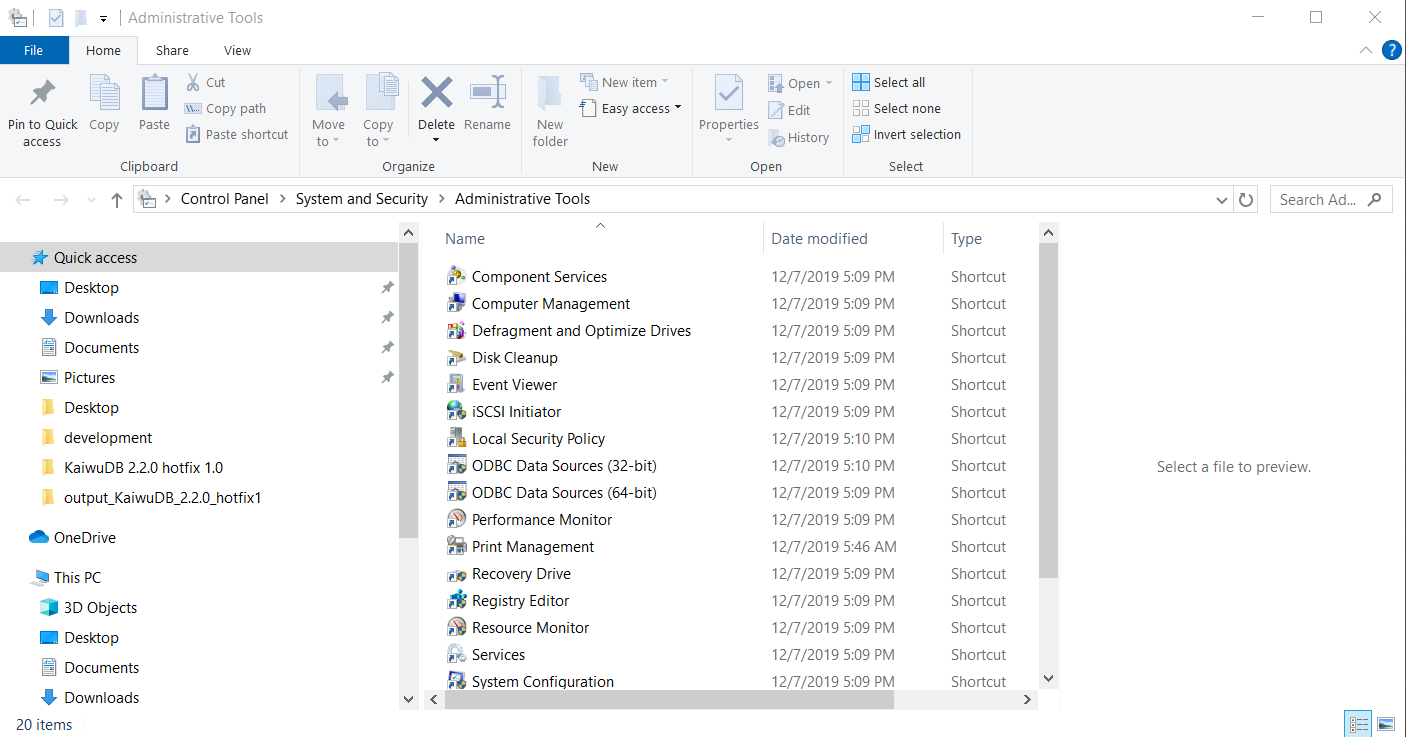Click the Pin to Quick access icon
This screenshot has width=1406, height=737.
point(42,94)
